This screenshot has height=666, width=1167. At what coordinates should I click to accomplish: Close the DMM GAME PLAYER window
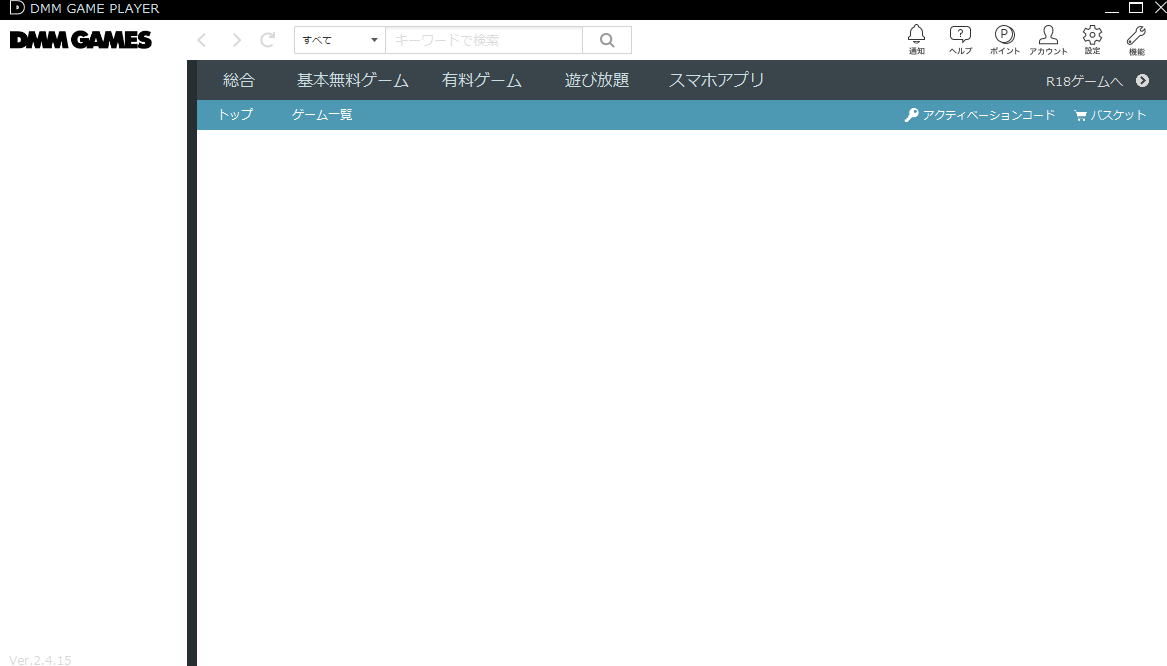(x=1160, y=8)
